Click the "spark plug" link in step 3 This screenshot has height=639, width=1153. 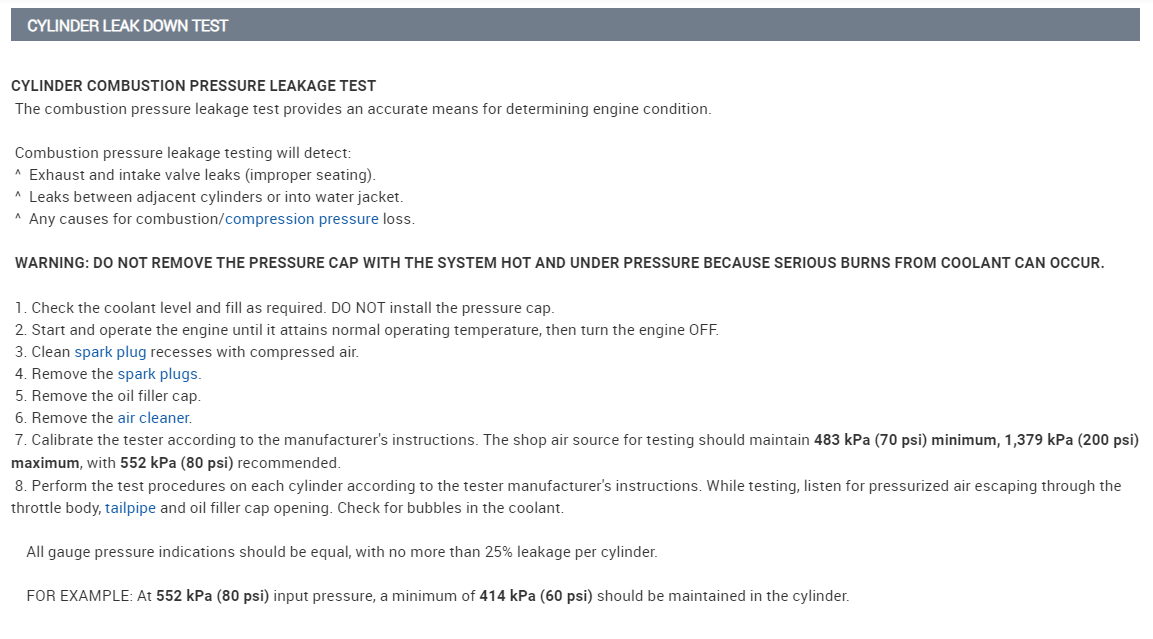click(110, 352)
